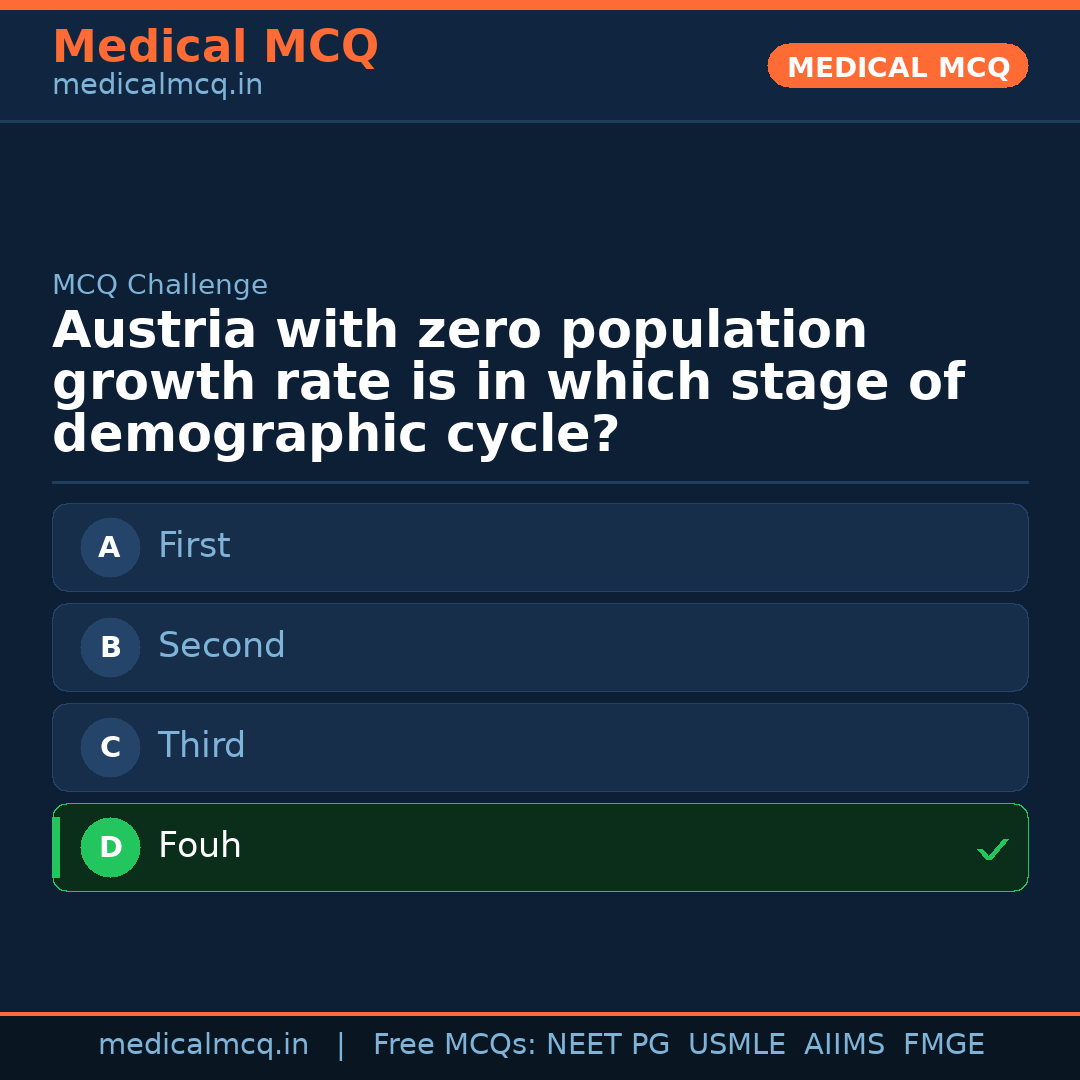1080x1080 pixels.
Task: Click the MCQ Challenge label
Action: click(160, 285)
